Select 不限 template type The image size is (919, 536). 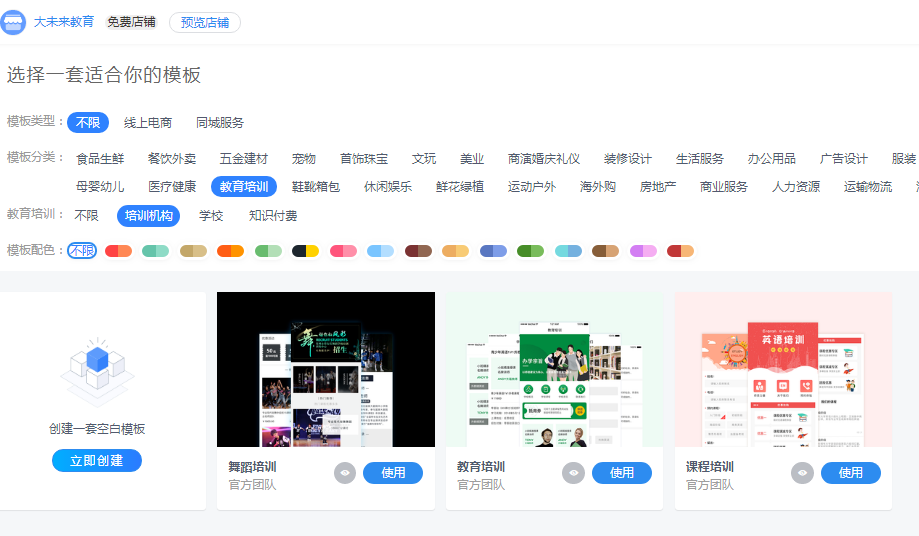click(88, 122)
